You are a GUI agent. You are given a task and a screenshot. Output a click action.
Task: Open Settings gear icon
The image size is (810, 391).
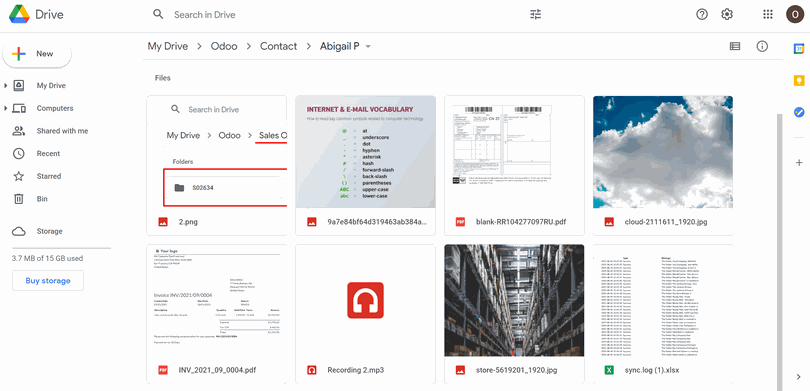pos(727,14)
